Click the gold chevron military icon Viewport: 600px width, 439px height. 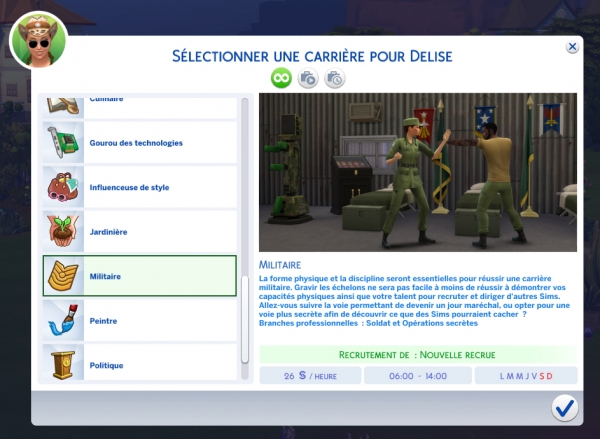(63, 276)
